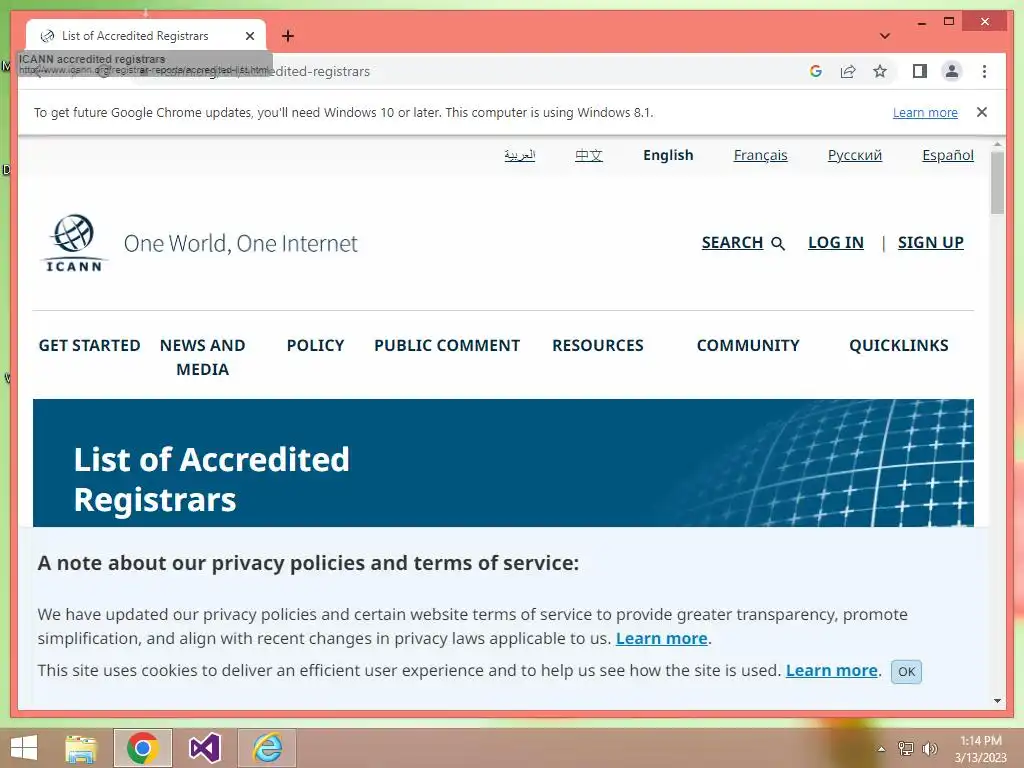Open Chrome three-dot menu
The image size is (1024, 768).
tap(984, 71)
